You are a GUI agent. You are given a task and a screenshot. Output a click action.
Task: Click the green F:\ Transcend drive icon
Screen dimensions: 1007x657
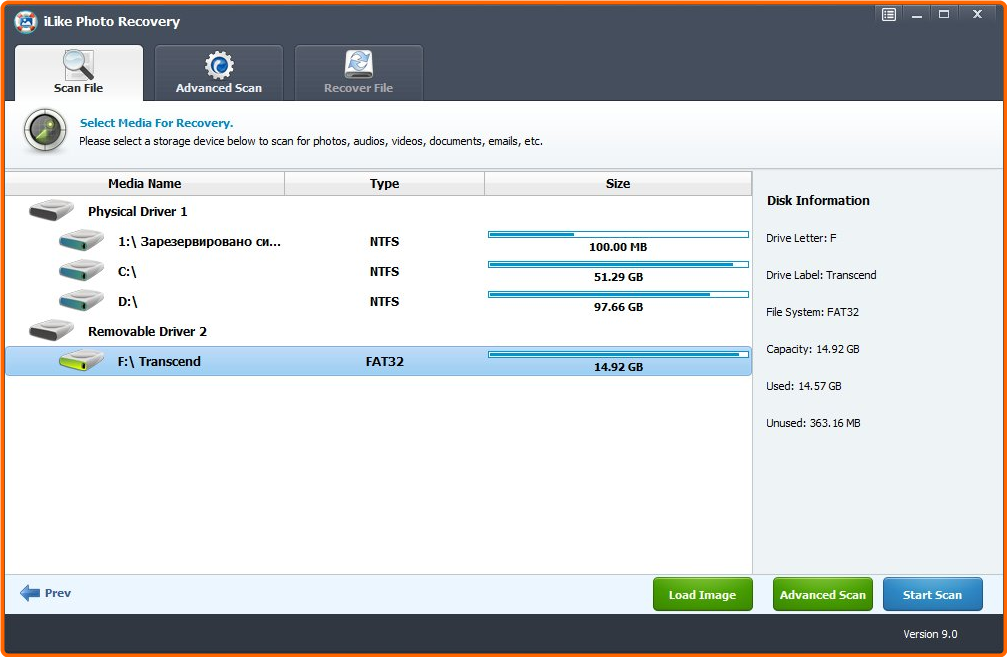(81, 361)
